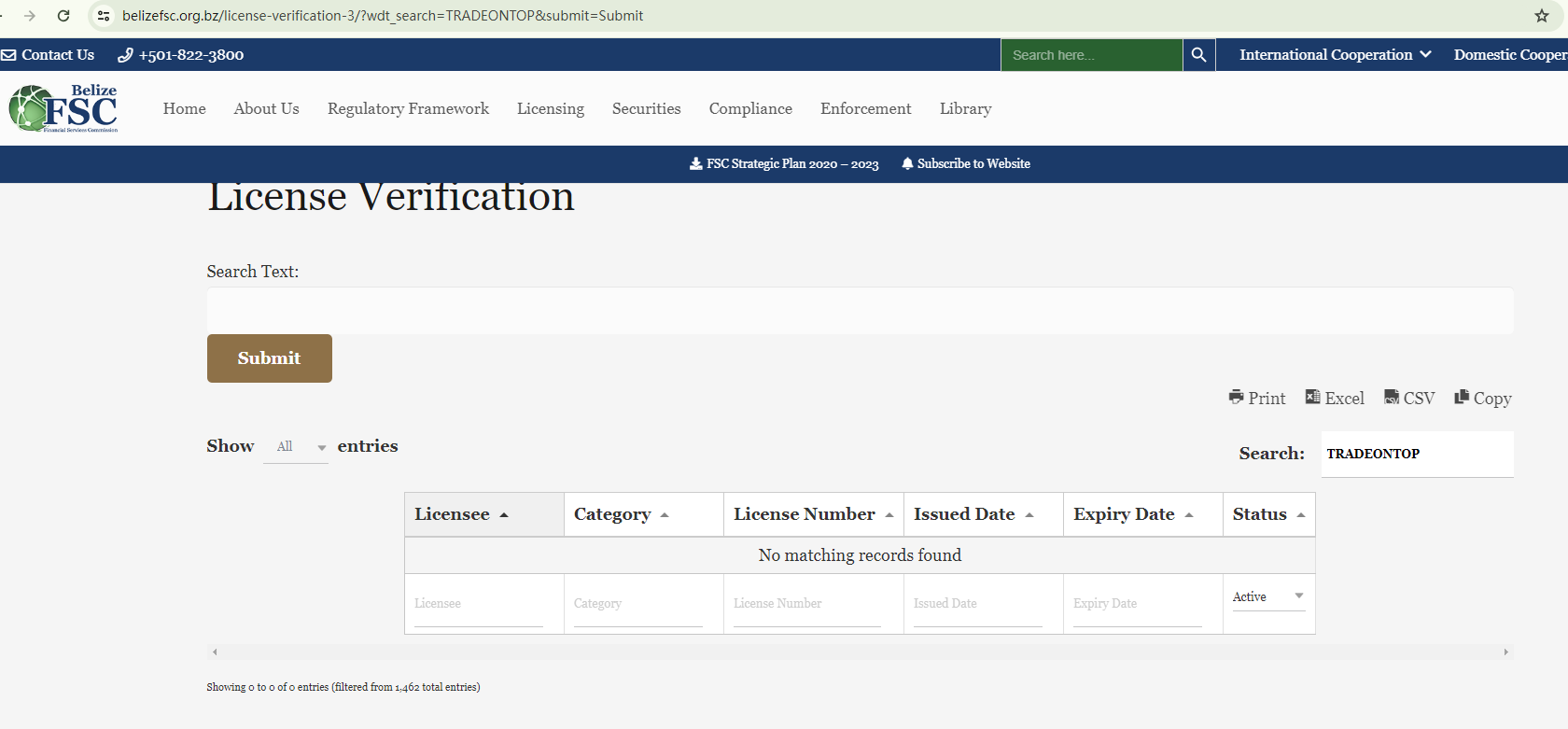The height and width of the screenshot is (729, 1568).
Task: Bookmark this page with the star icon
Action: pos(1542,16)
